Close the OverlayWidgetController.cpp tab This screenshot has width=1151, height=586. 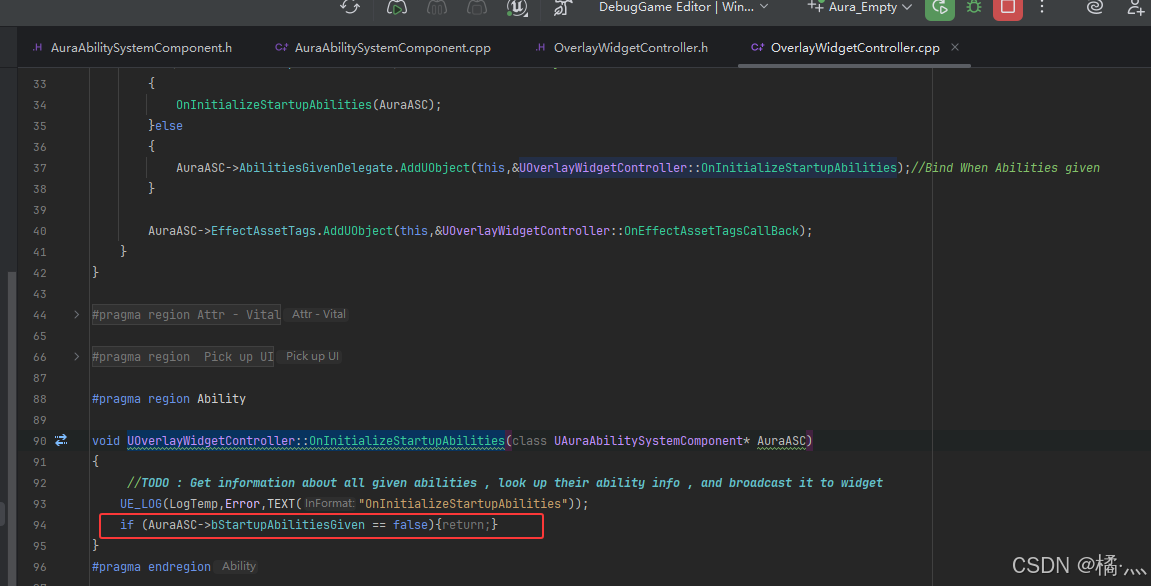tap(955, 47)
